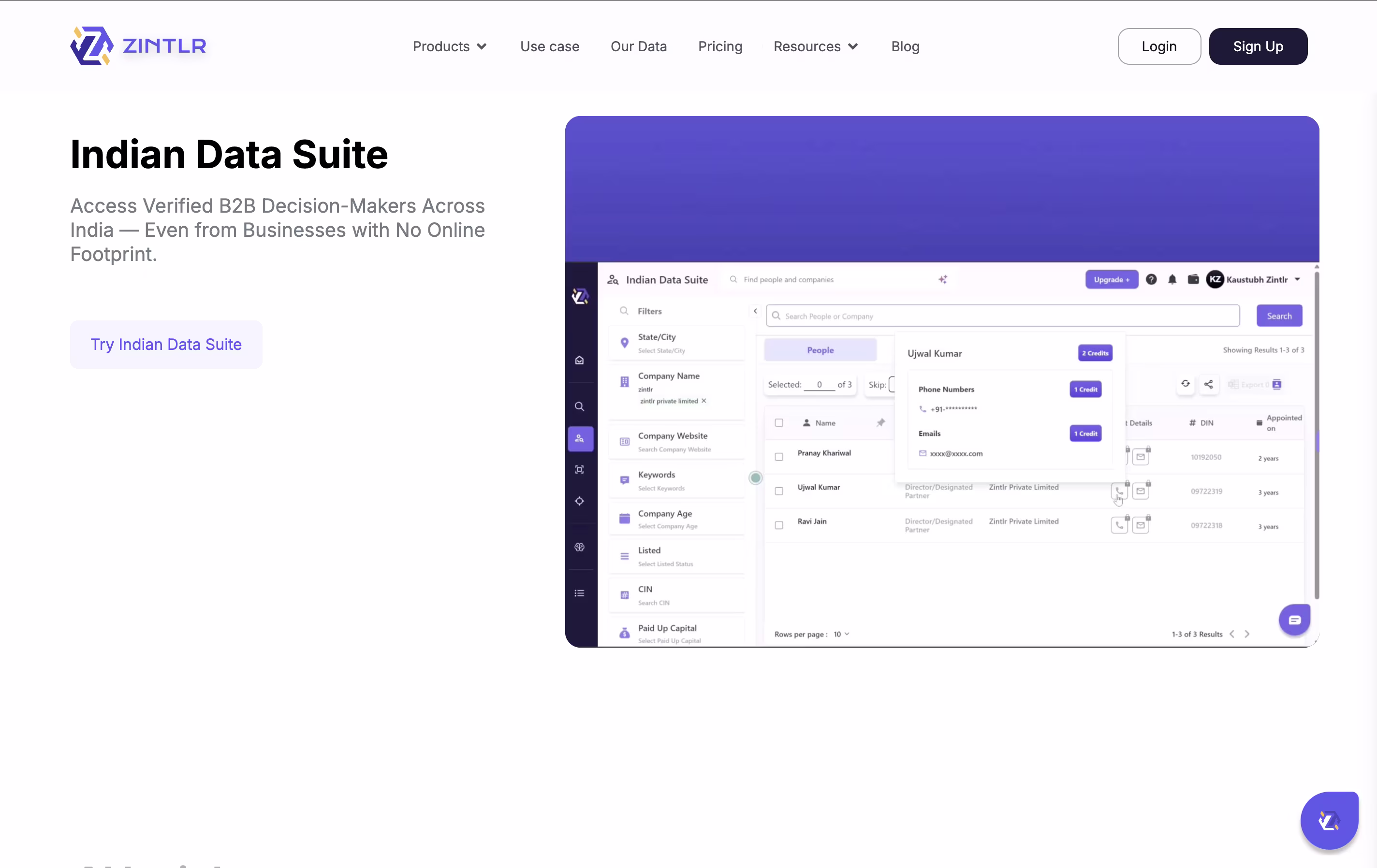Open the Rows per page dropdown
The height and width of the screenshot is (868, 1377).
click(x=841, y=634)
